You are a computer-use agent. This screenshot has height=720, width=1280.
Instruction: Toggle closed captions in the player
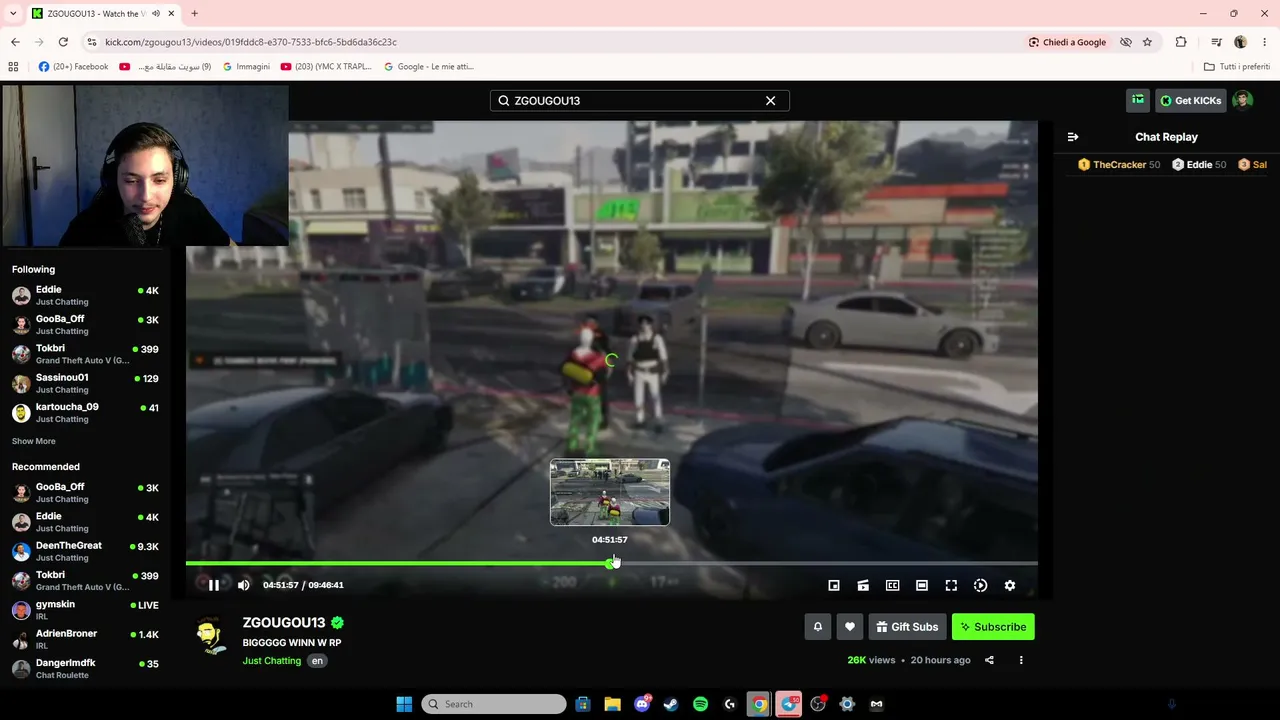click(892, 585)
